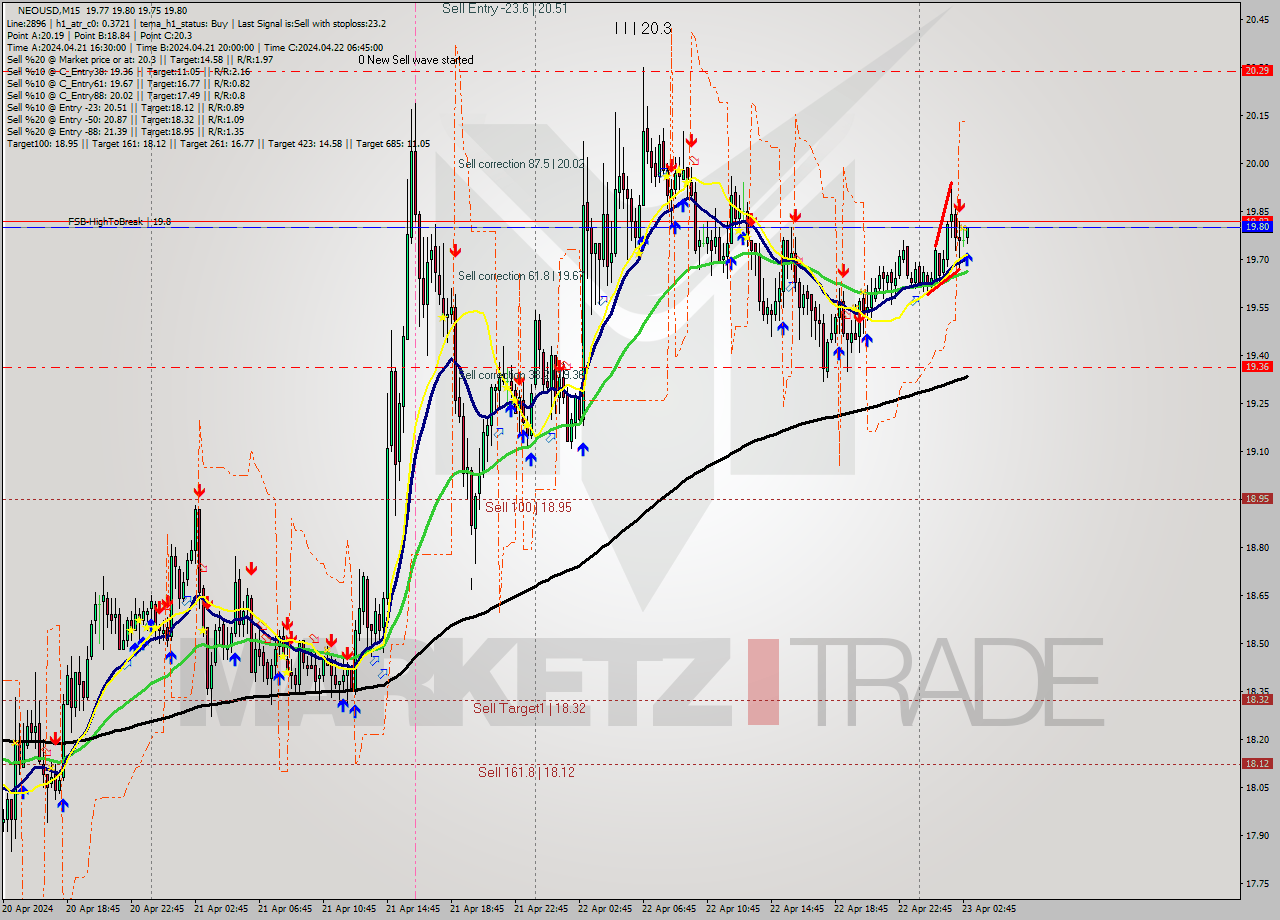This screenshot has height=920, width=1280.
Task: Click the 'FSB-HighToBreak | 19.8' line label
Action: 119,221
